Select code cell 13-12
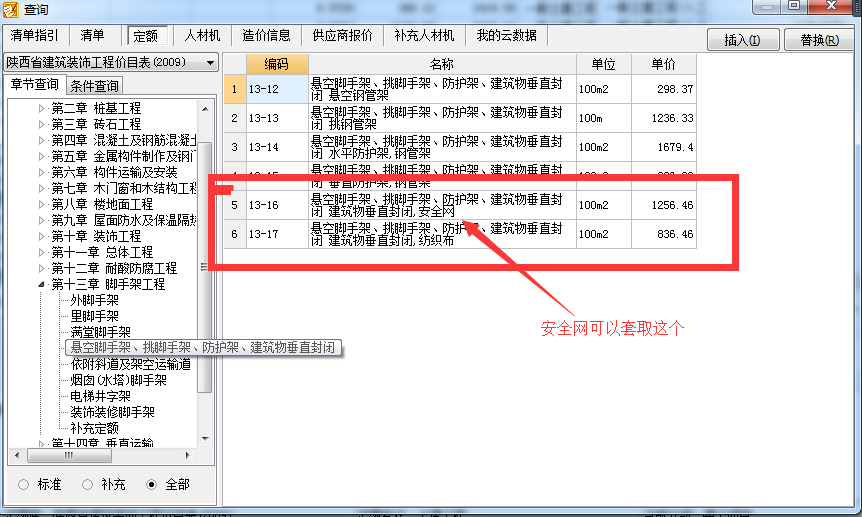 pos(277,89)
